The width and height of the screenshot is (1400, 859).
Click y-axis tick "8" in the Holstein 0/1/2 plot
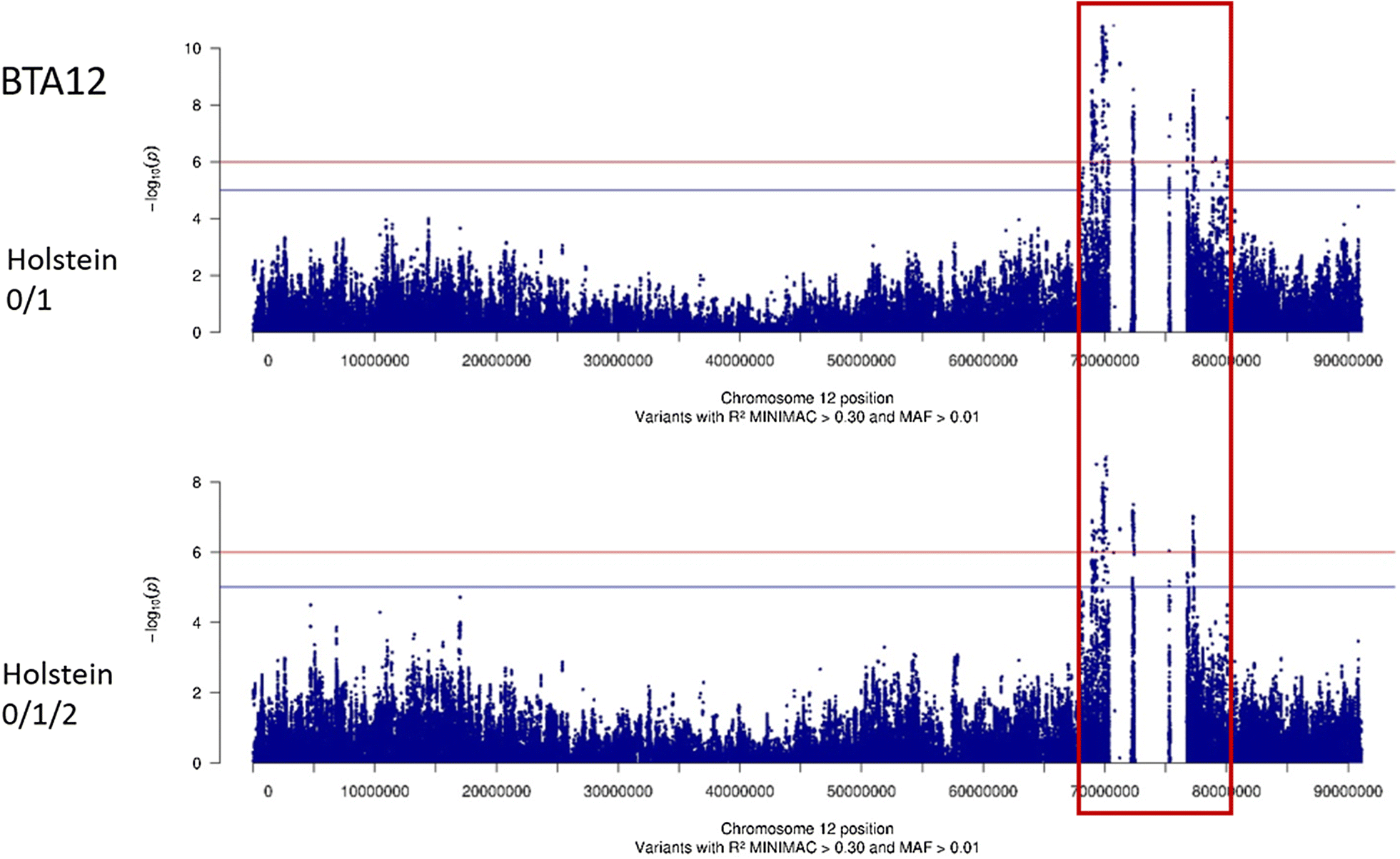(196, 483)
